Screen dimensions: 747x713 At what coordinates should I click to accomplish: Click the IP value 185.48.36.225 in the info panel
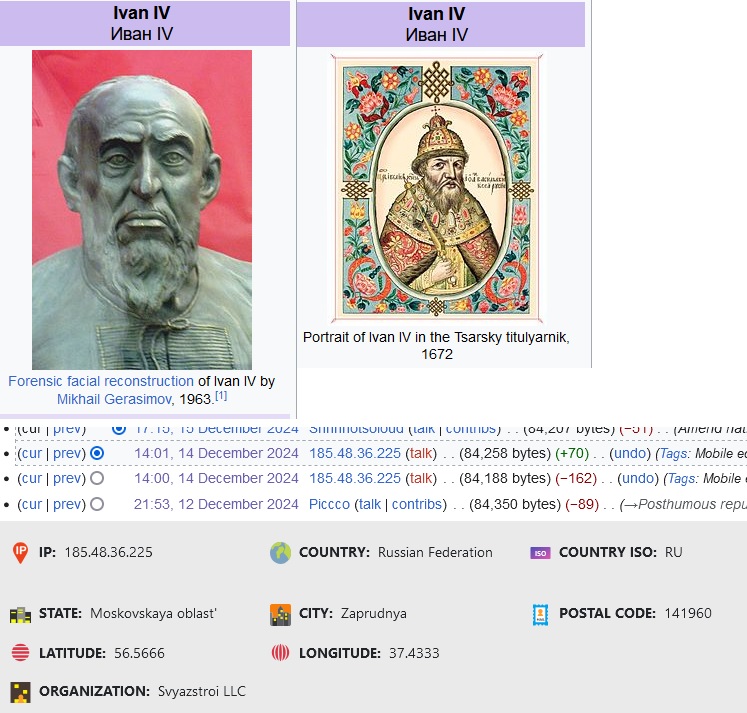tap(109, 552)
